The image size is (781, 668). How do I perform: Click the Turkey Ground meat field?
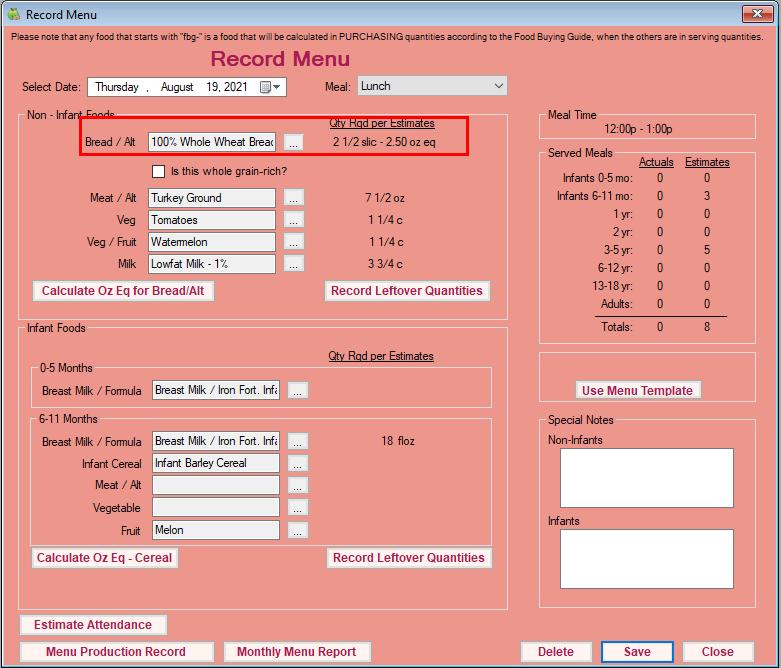point(212,198)
